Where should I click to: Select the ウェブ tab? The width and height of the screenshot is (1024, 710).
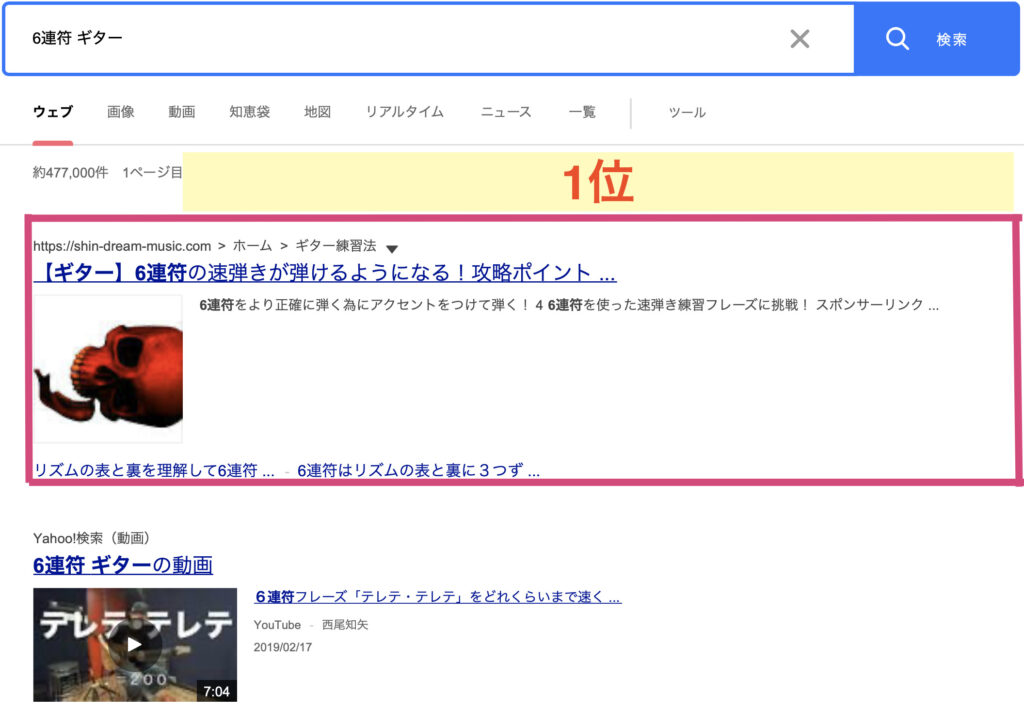tap(52, 112)
